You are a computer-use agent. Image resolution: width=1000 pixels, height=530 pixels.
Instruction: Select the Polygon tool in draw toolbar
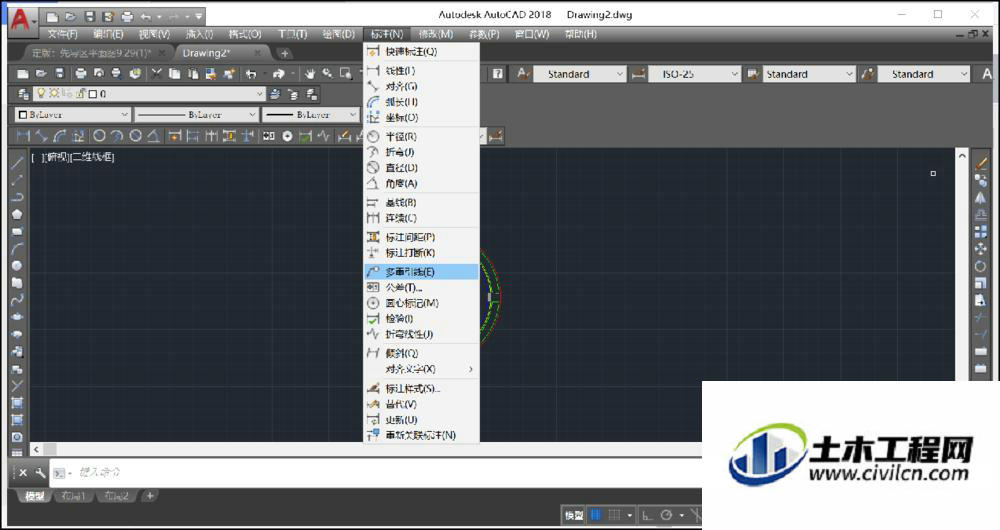17,214
